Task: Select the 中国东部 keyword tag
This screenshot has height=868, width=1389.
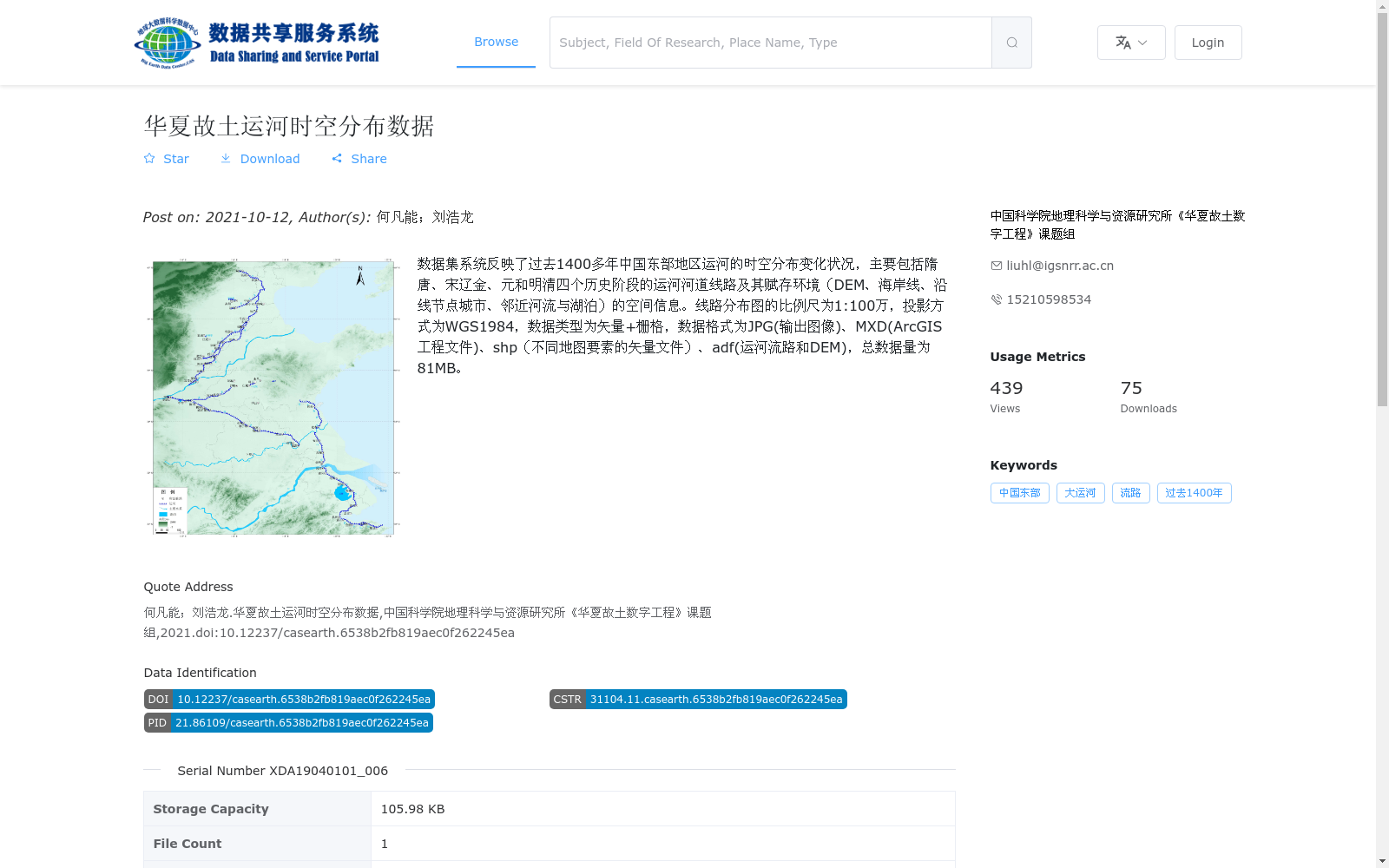Action: 1019,493
